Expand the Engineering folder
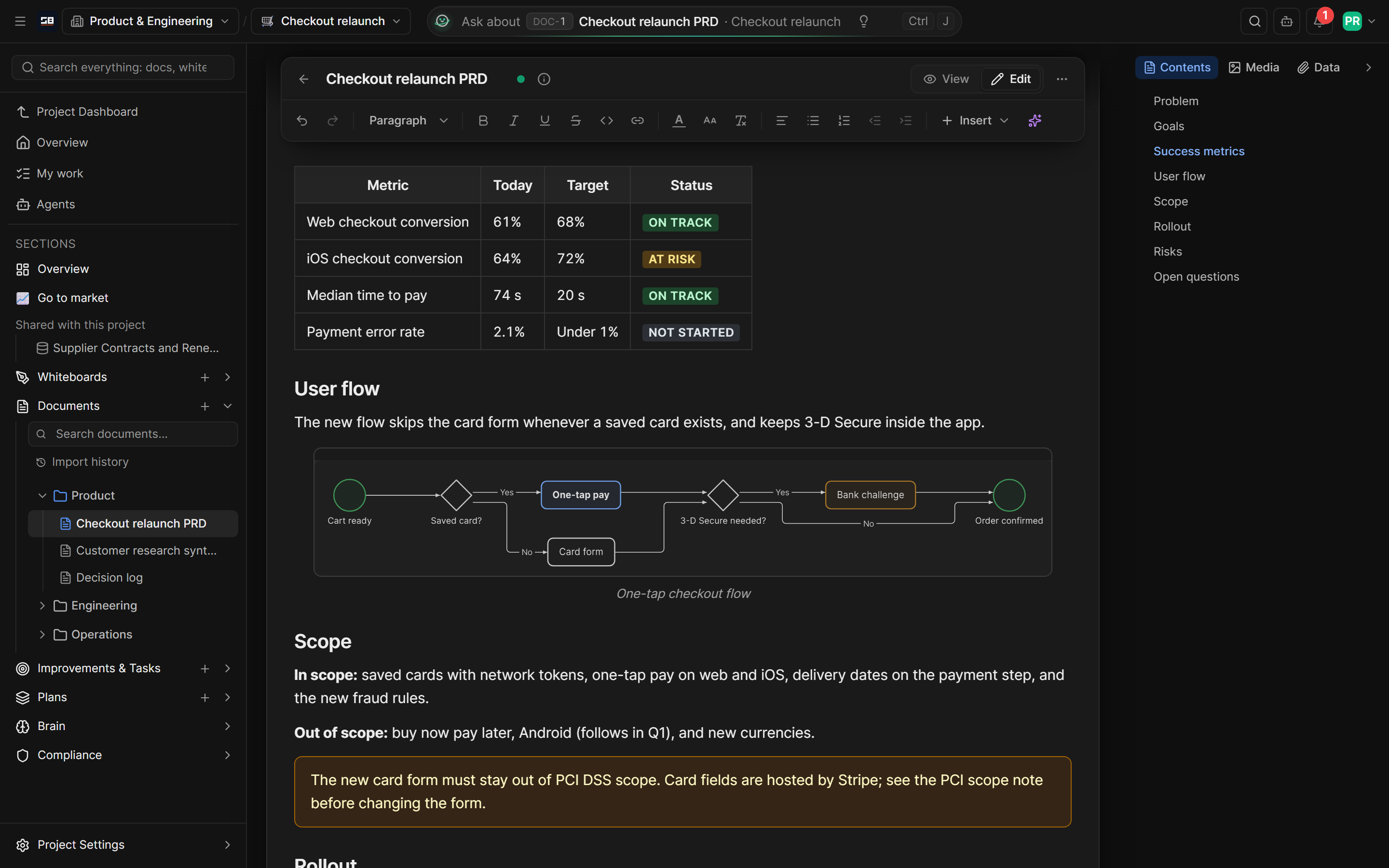1389x868 pixels. [42, 606]
